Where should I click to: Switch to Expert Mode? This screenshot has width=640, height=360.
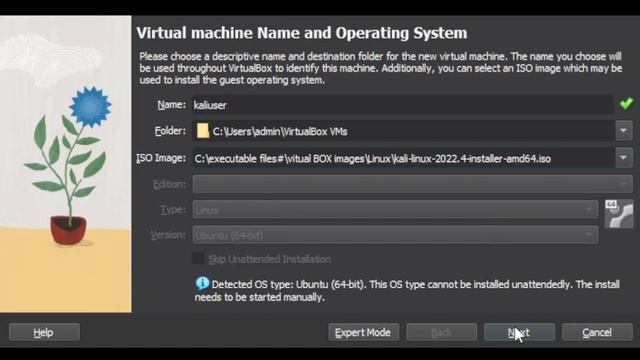point(363,332)
